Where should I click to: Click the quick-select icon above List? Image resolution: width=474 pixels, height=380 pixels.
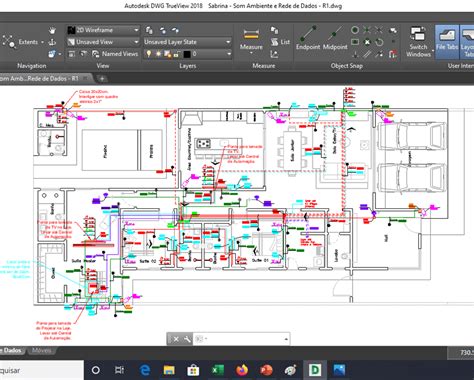[x=274, y=30]
